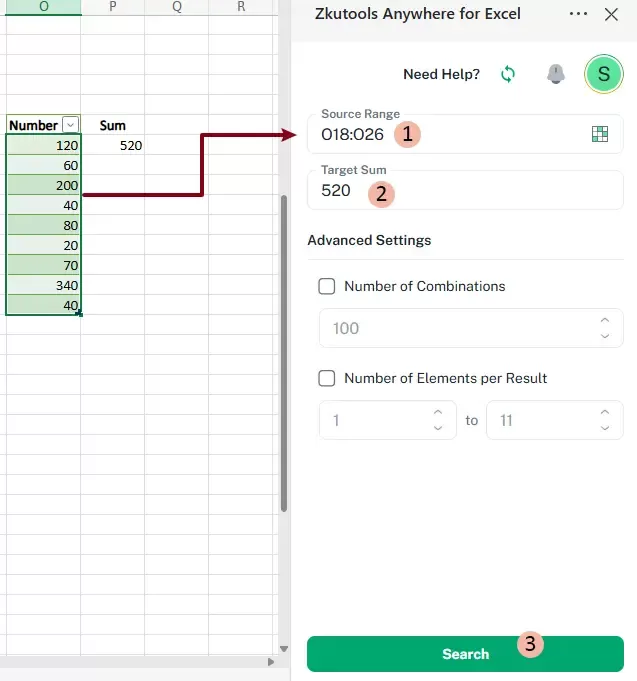Open the S user profile avatar
The height and width of the screenshot is (681, 637).
pos(604,74)
